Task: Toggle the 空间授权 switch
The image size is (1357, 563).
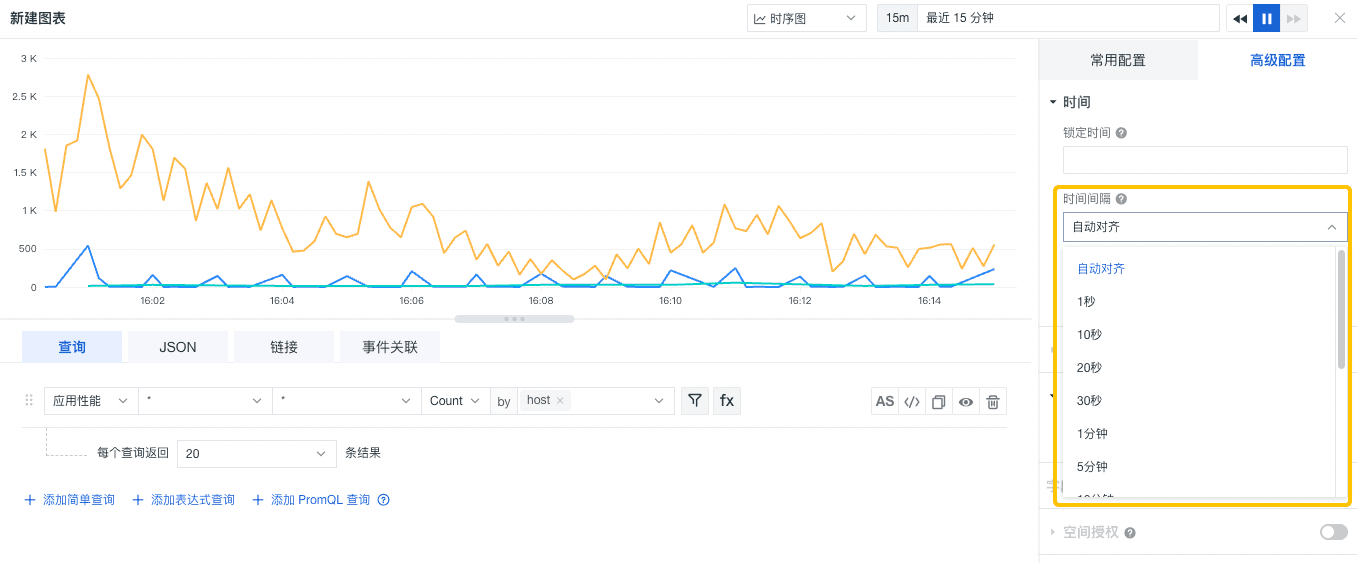Action: click(1333, 532)
